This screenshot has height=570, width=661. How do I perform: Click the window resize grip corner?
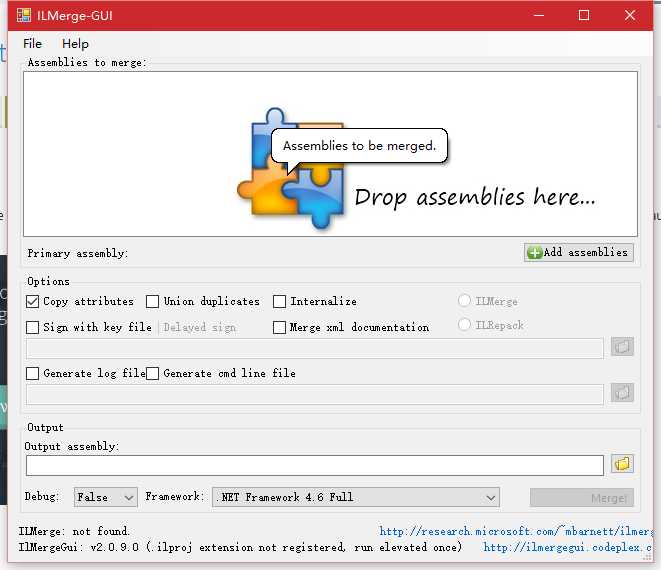pos(647,557)
